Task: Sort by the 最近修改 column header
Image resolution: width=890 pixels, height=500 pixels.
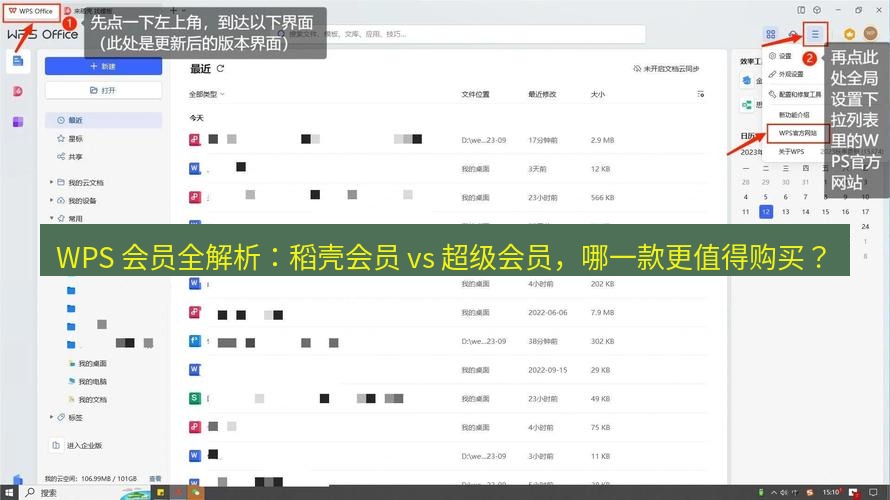Action: tap(542, 94)
